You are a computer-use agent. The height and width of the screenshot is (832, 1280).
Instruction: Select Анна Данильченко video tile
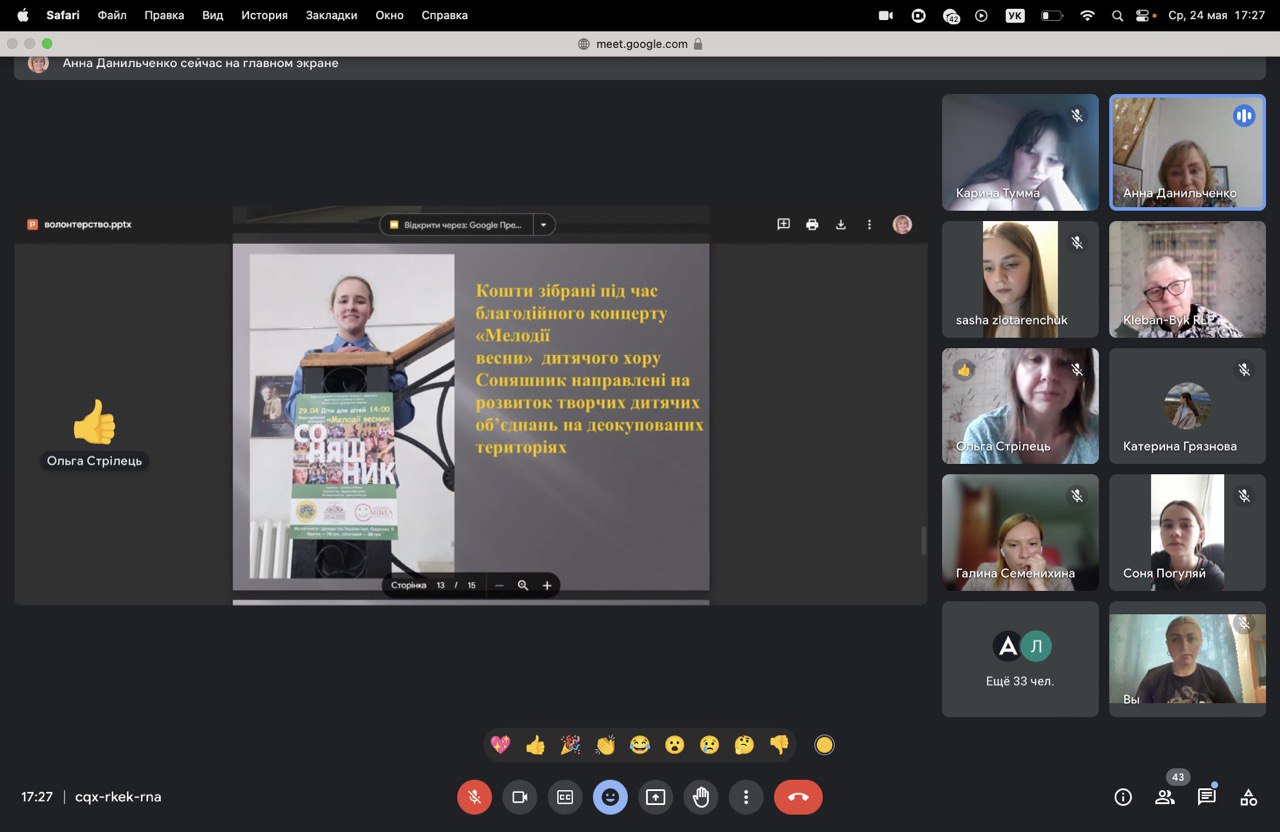1187,152
